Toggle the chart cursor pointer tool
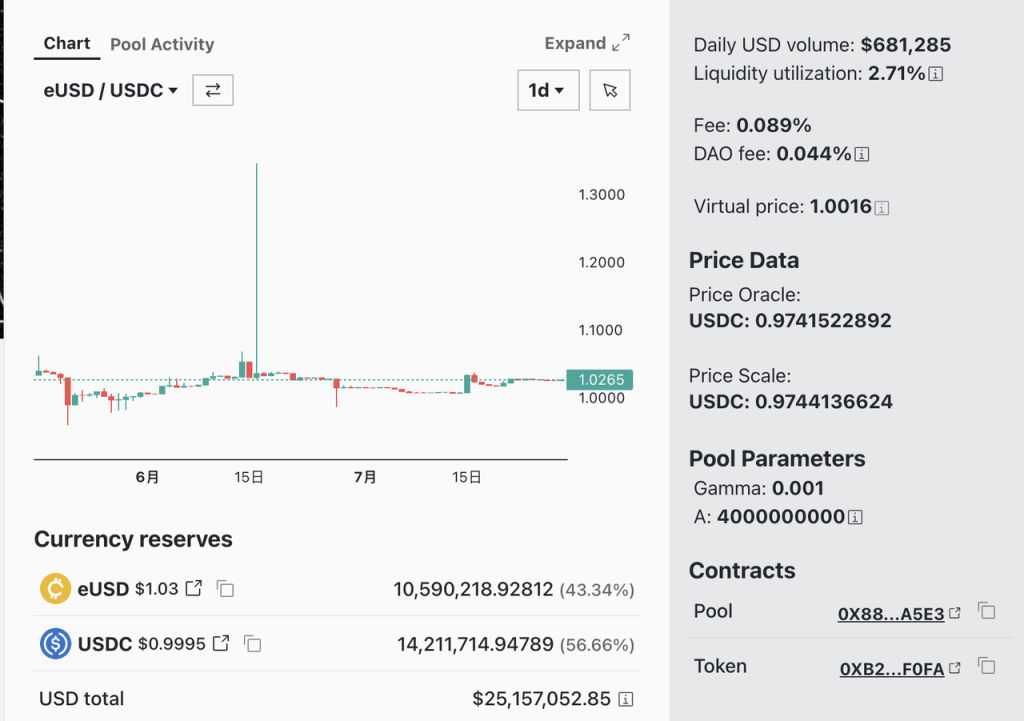This screenshot has width=1024, height=721. (x=610, y=90)
